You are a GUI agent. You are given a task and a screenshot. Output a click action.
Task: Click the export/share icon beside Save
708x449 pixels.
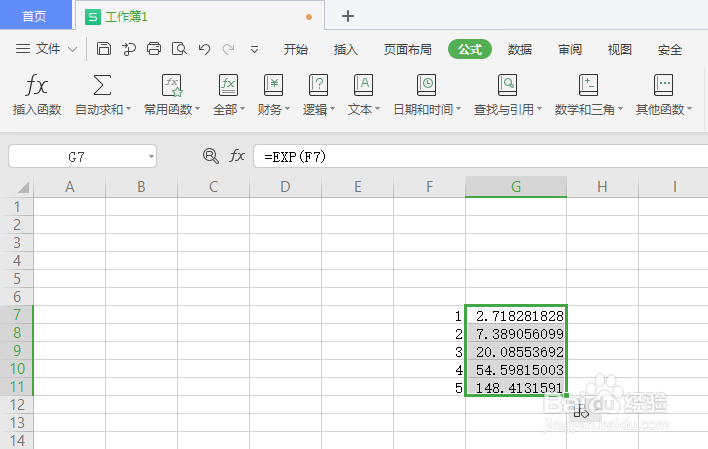pyautogui.click(x=129, y=49)
